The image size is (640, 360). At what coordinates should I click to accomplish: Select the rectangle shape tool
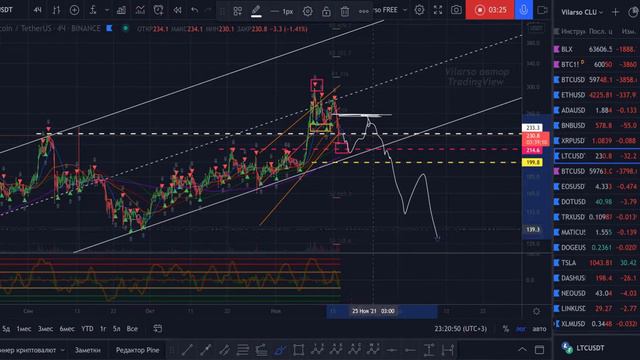298,350
